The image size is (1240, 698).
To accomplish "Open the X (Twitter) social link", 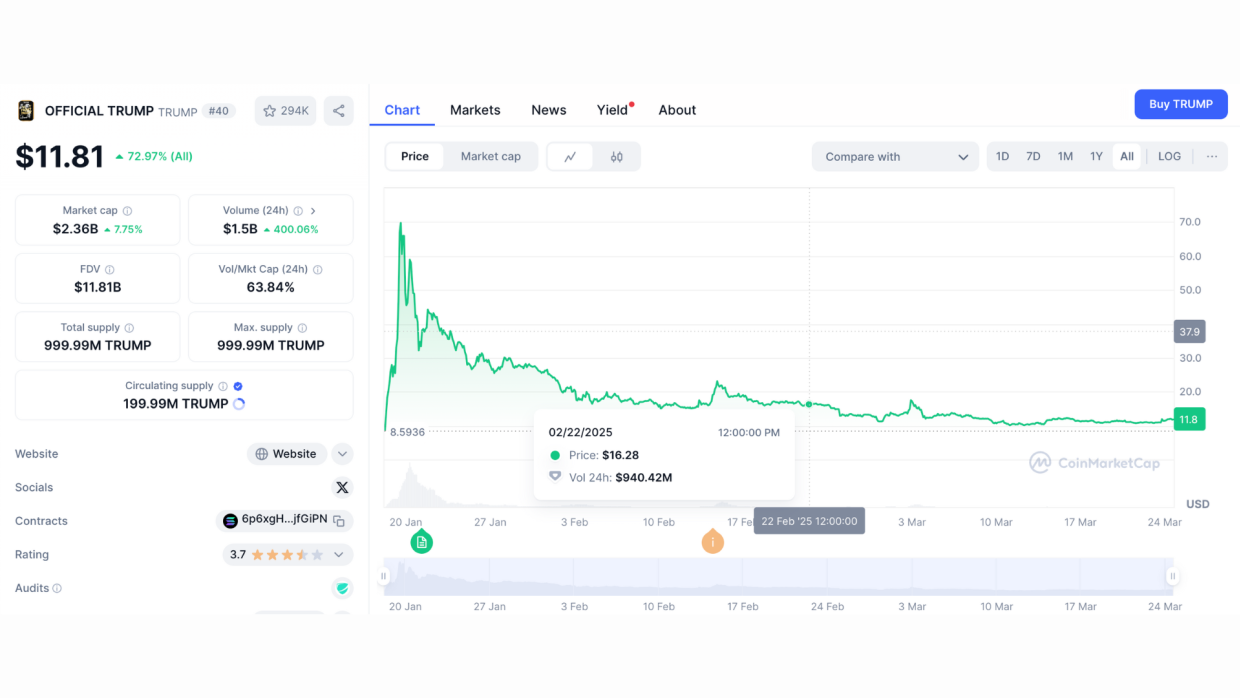I will point(342,487).
